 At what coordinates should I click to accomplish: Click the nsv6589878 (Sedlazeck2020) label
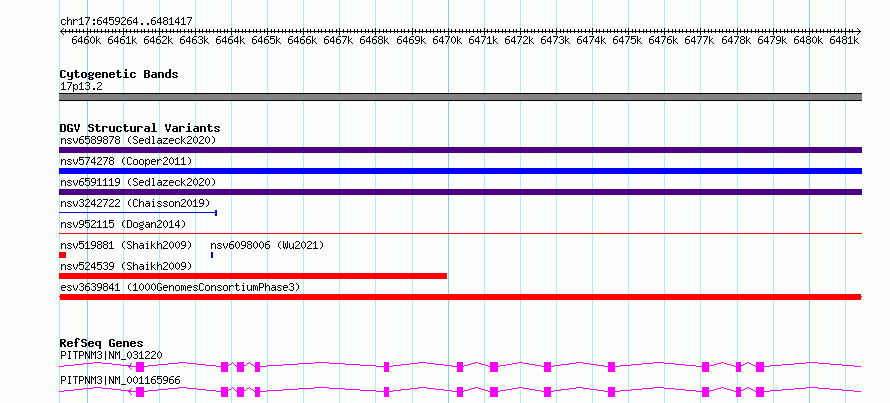coord(138,140)
